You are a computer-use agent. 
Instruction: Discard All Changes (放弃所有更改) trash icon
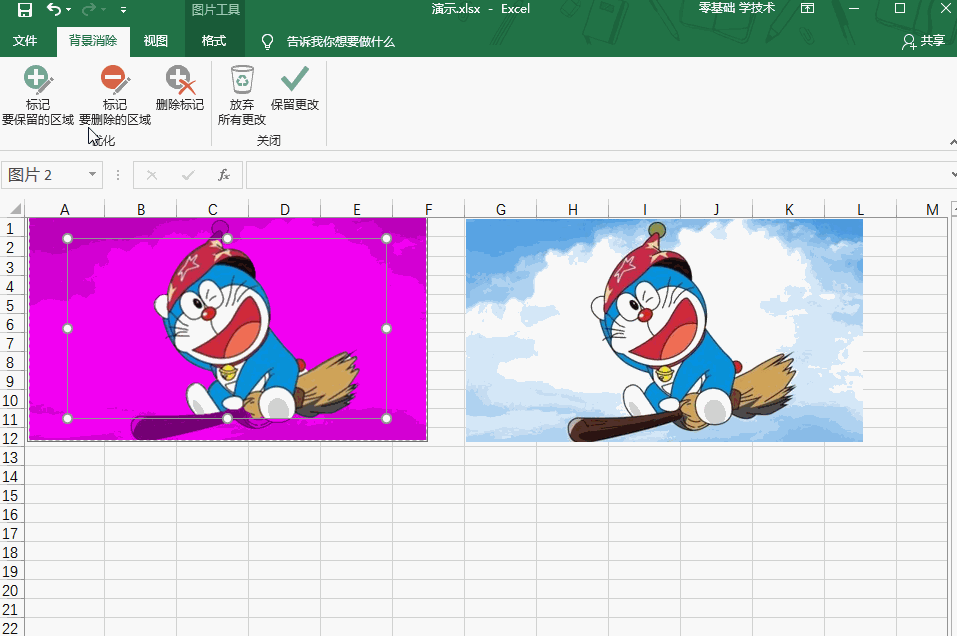click(x=242, y=95)
